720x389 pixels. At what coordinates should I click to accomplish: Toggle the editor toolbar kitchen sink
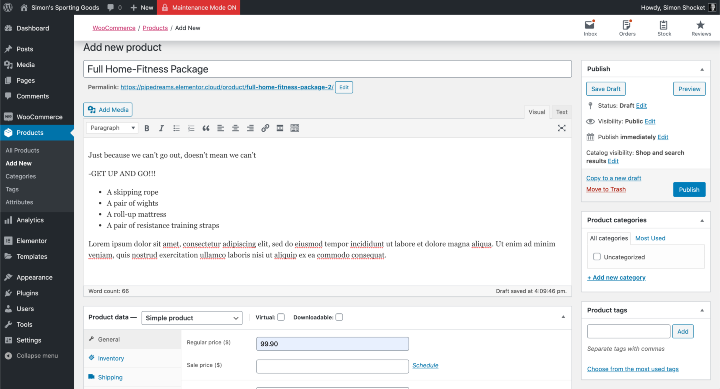point(295,128)
